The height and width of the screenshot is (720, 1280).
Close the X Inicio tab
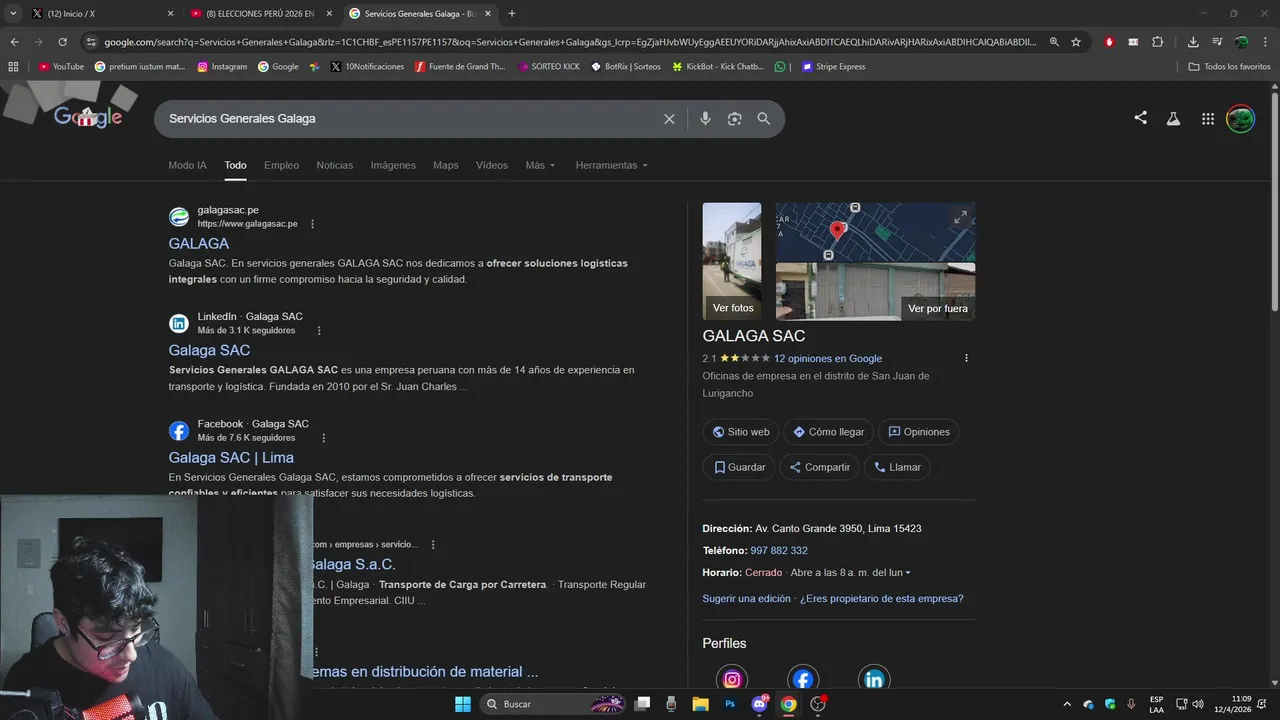coord(170,14)
